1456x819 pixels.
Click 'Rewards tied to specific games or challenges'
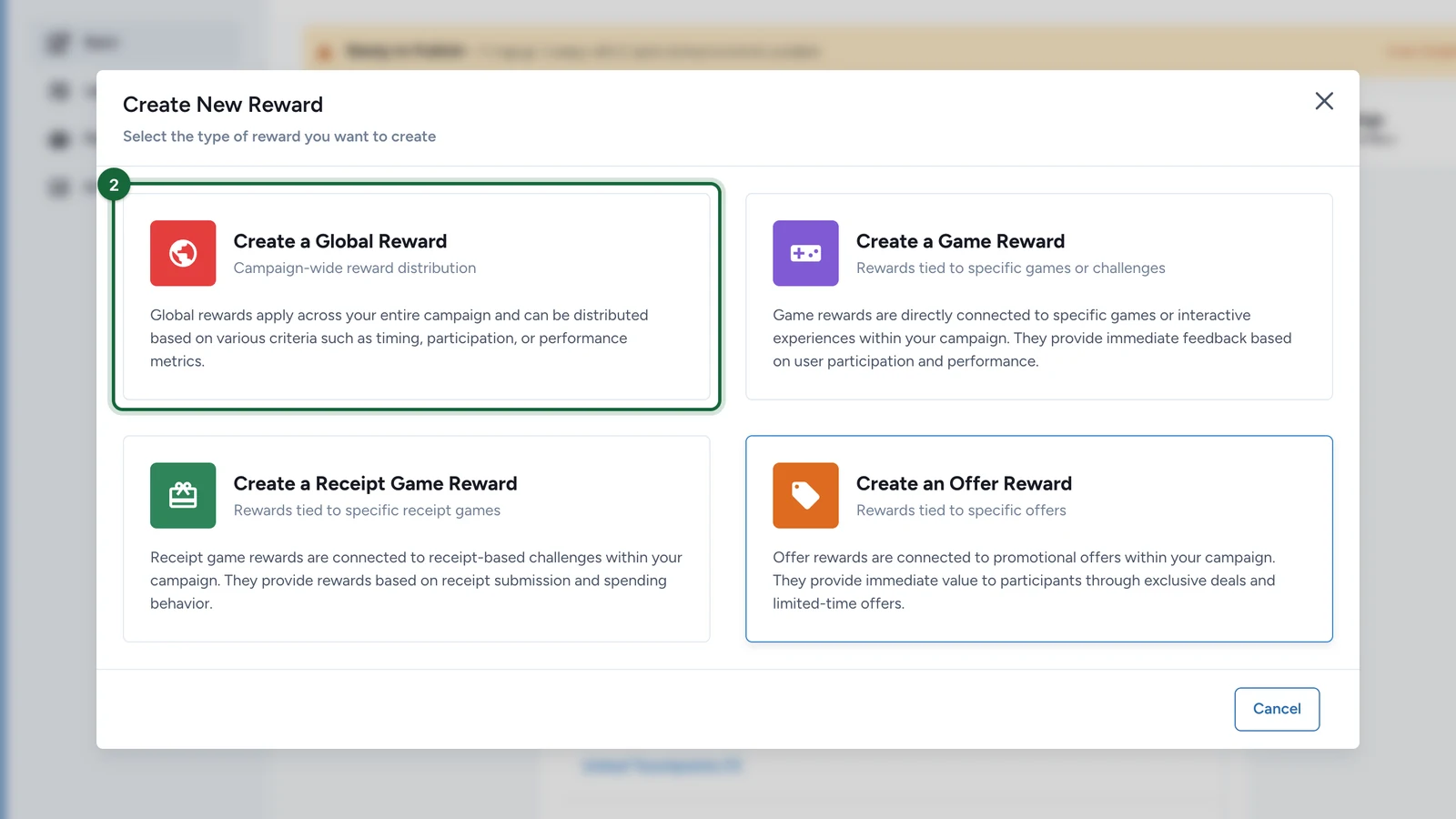[x=1010, y=268]
